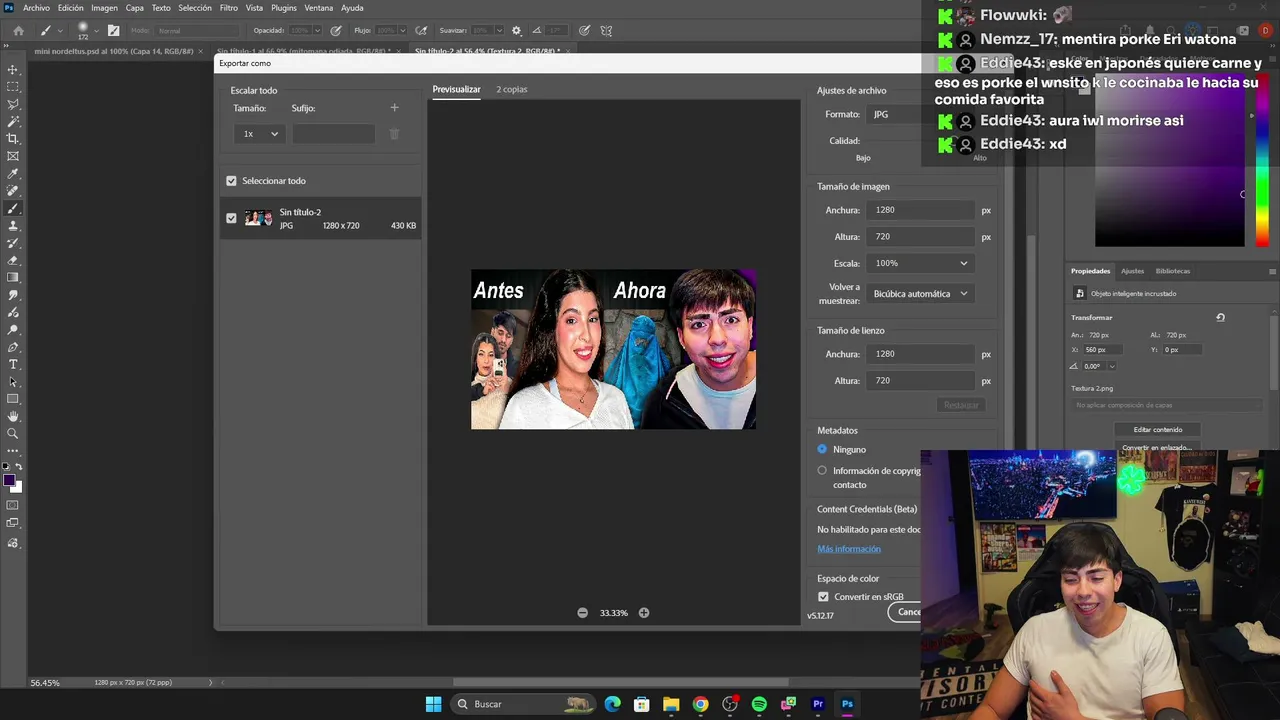This screenshot has height=720, width=1280.
Task: Open the Archivo menu
Action: 36,8
